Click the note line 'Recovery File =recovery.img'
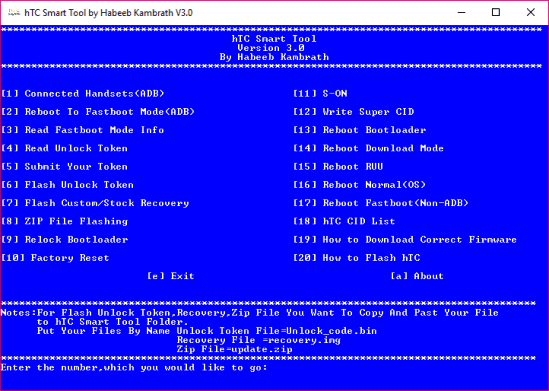 (258, 340)
